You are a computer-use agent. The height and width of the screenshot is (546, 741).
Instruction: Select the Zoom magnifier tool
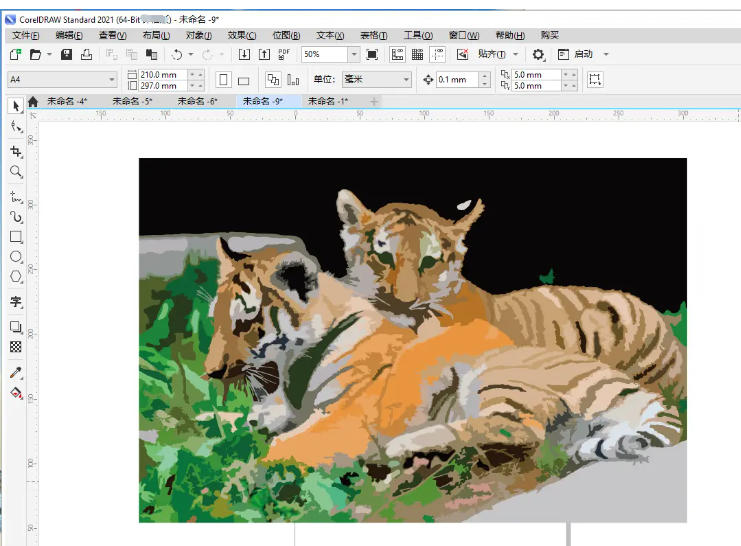point(15,172)
